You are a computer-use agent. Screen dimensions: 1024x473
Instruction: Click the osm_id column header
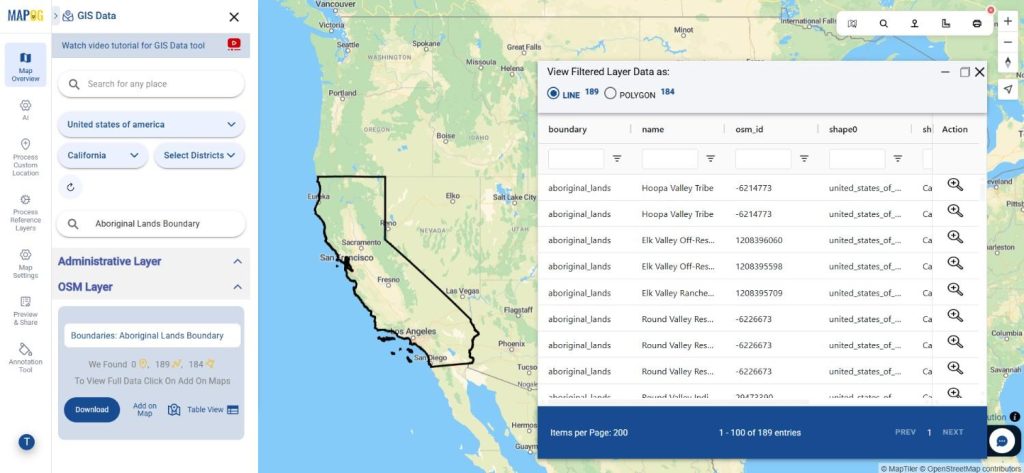[x=749, y=129]
